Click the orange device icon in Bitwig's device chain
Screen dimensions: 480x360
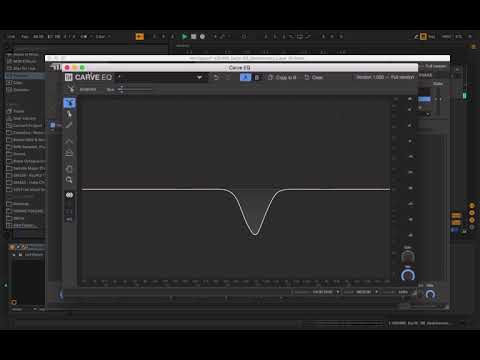point(12,247)
